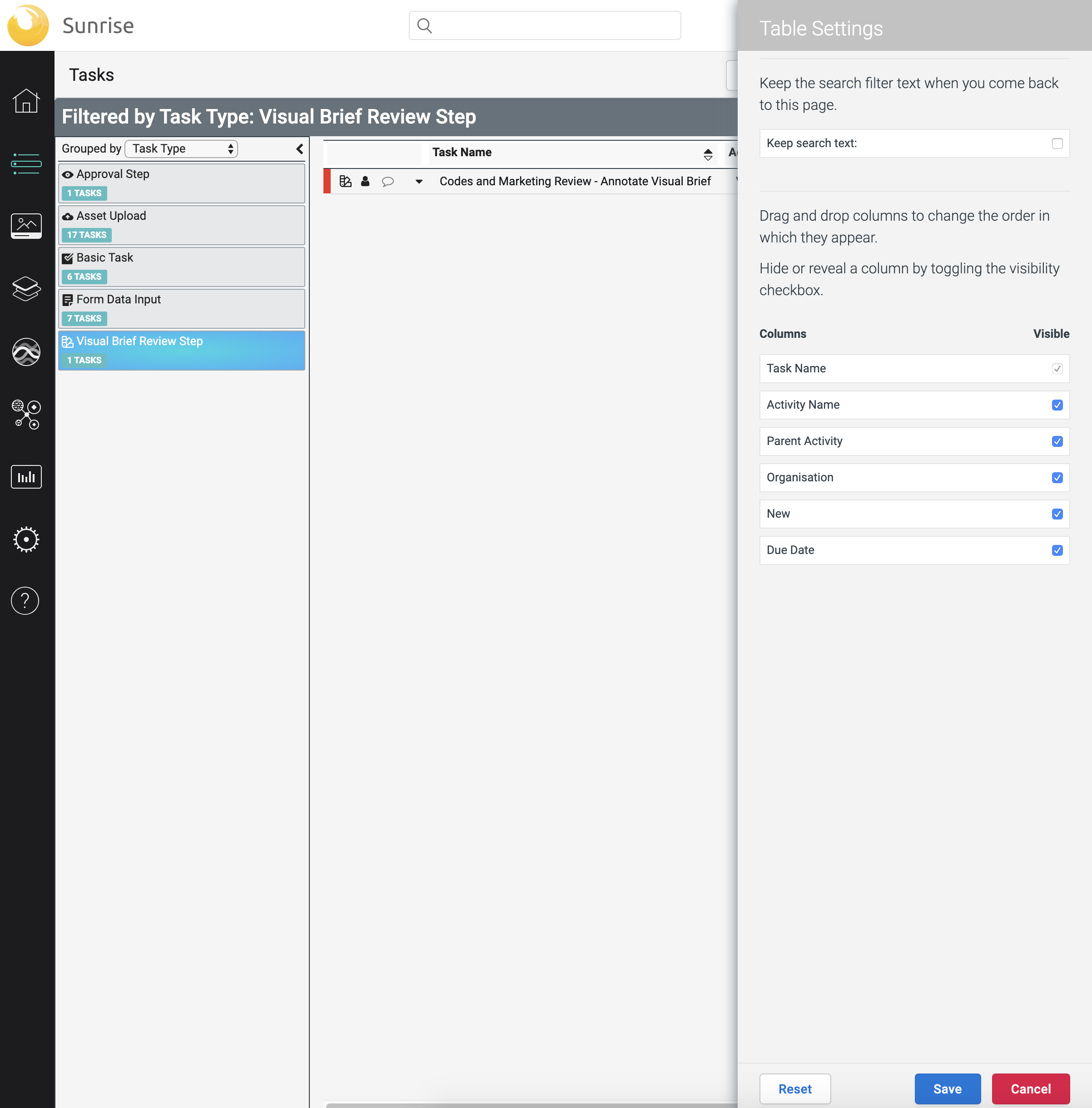This screenshot has height=1108, width=1092.
Task: Open the network nodes sidebar icon
Action: [26, 414]
